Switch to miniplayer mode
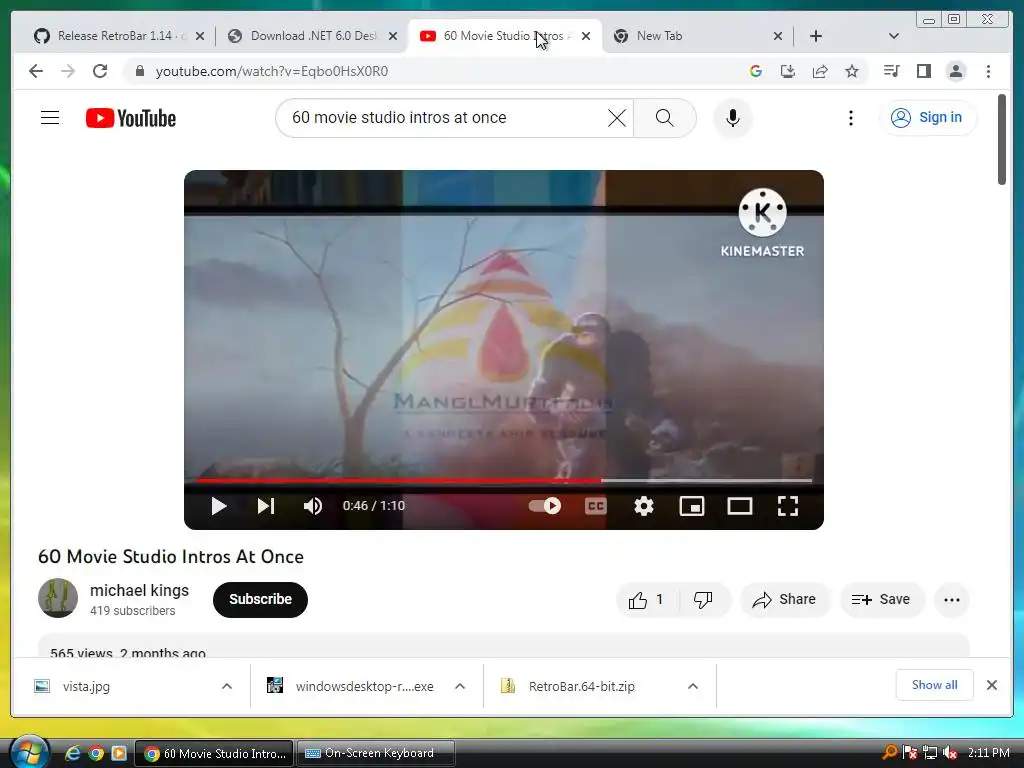 tap(692, 506)
